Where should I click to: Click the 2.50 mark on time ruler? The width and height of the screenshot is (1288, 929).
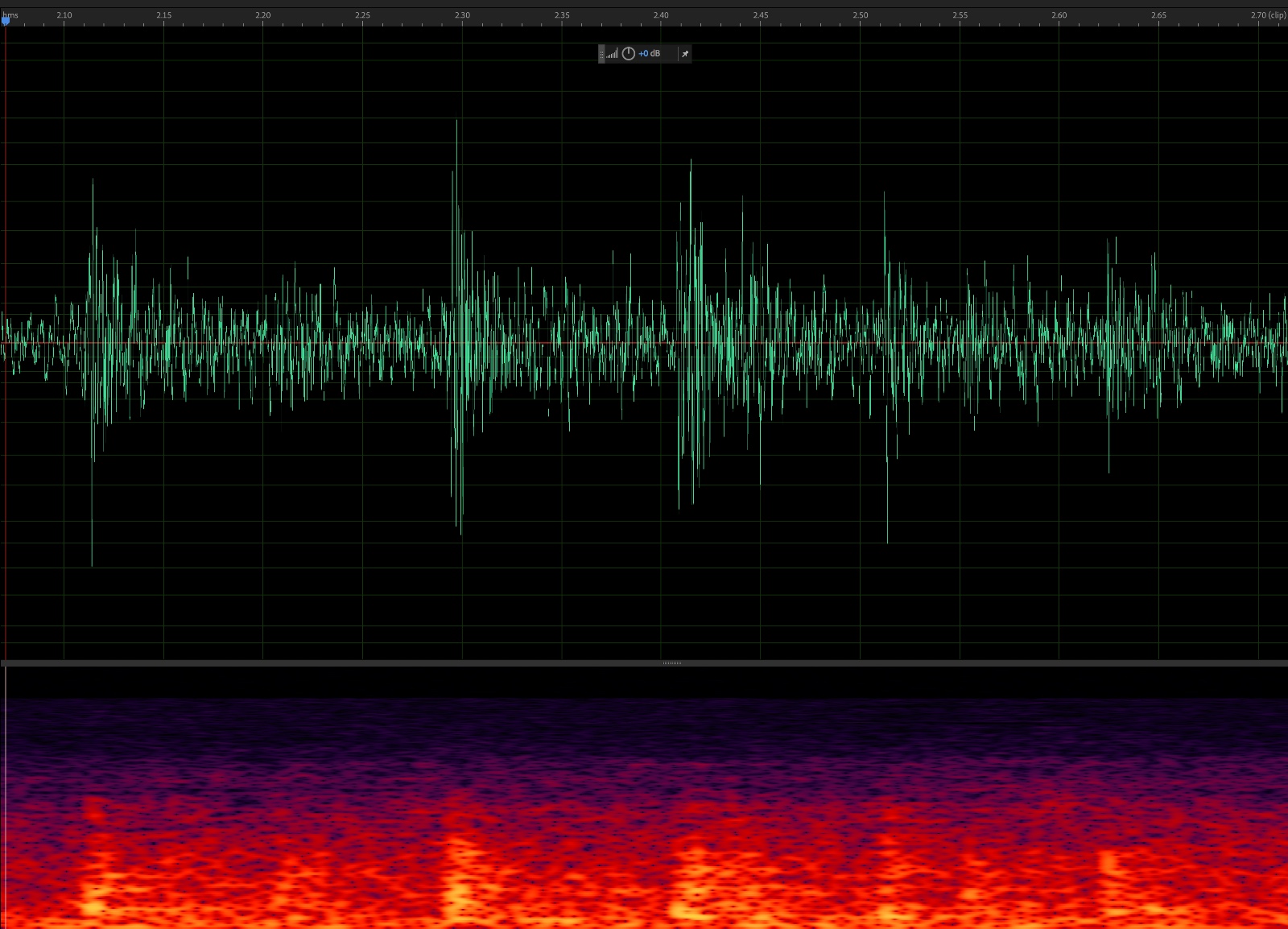[x=861, y=15]
